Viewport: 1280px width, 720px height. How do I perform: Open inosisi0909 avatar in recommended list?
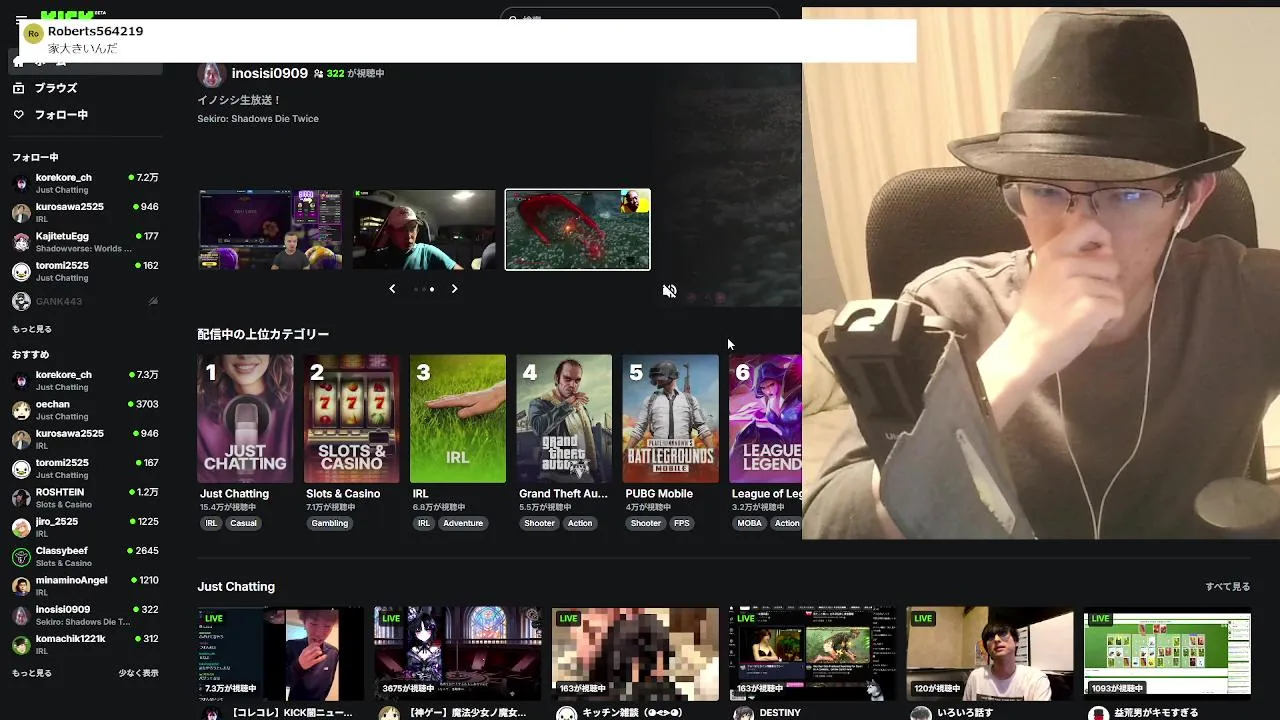pos(21,615)
